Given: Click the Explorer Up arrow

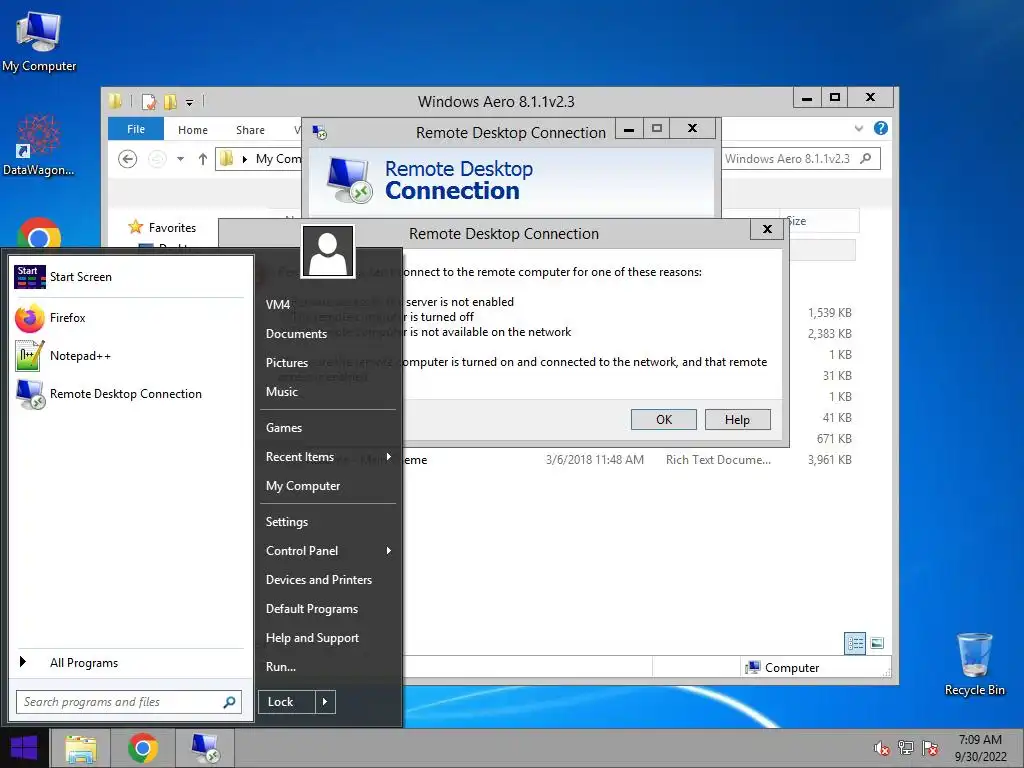Looking at the screenshot, I should (202, 159).
